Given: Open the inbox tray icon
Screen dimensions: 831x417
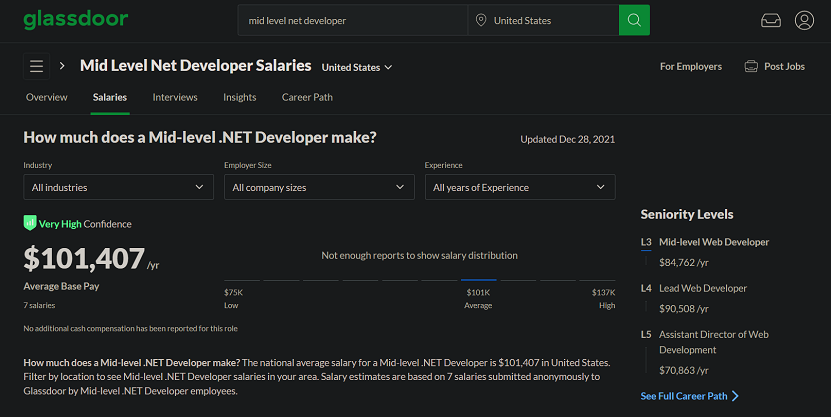Looking at the screenshot, I should (x=771, y=20).
